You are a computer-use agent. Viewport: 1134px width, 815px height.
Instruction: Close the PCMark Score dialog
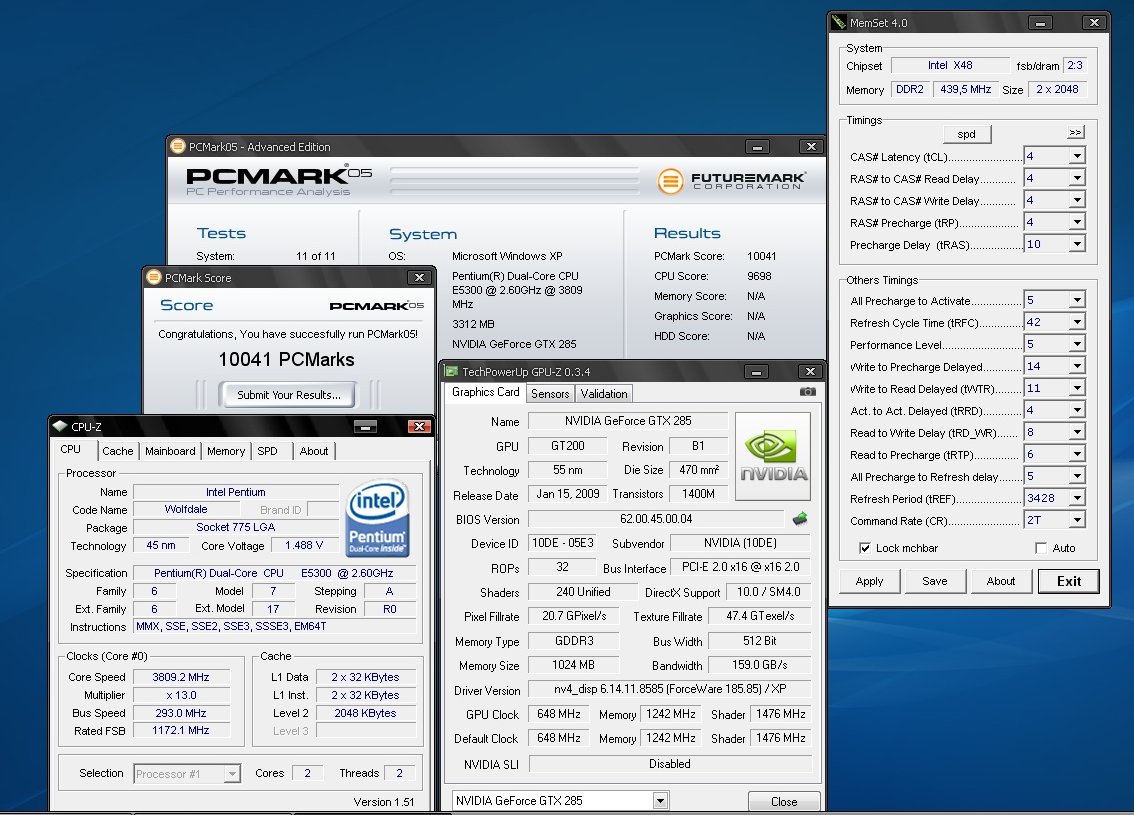[419, 278]
